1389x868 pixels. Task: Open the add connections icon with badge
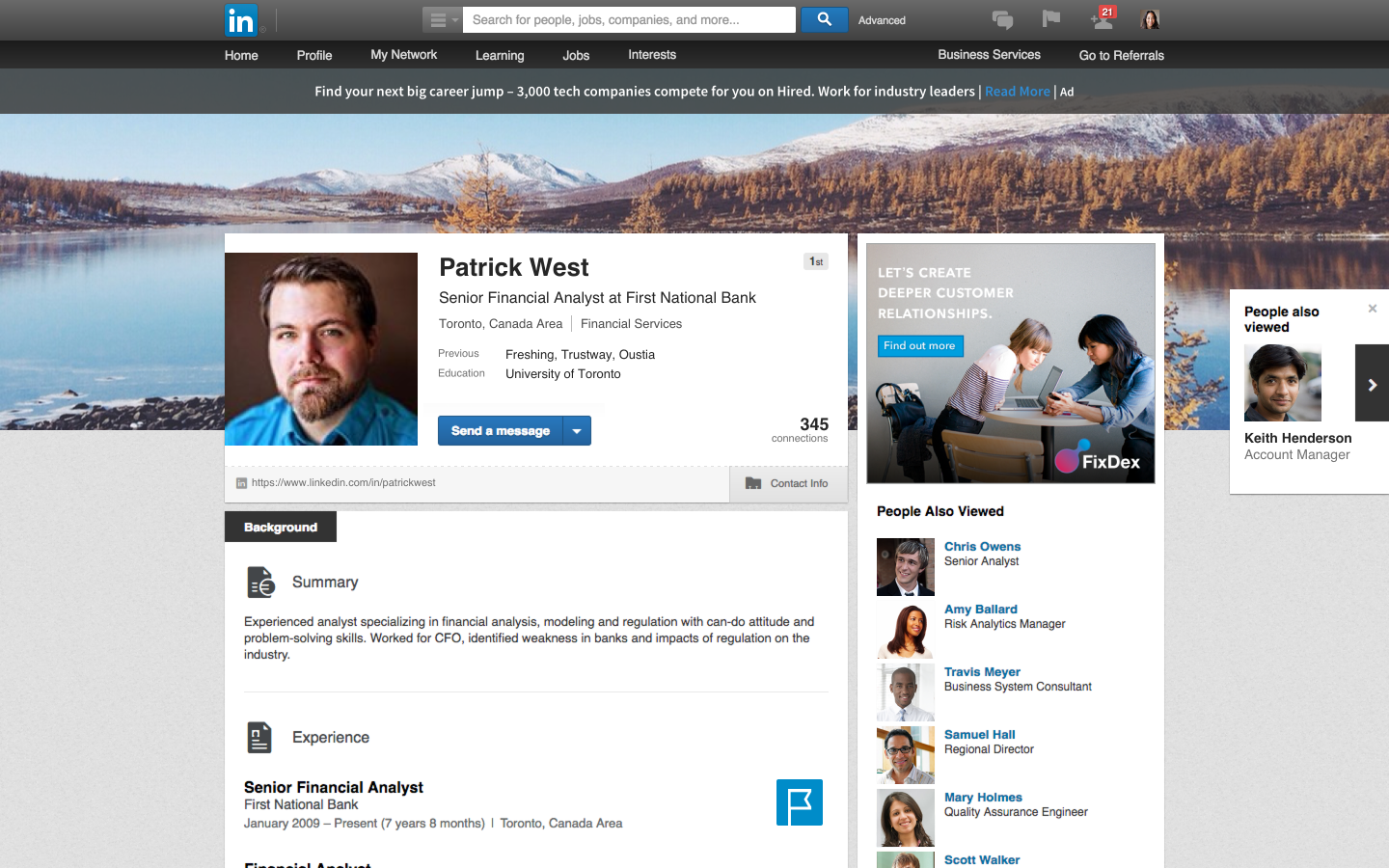coord(1102,19)
